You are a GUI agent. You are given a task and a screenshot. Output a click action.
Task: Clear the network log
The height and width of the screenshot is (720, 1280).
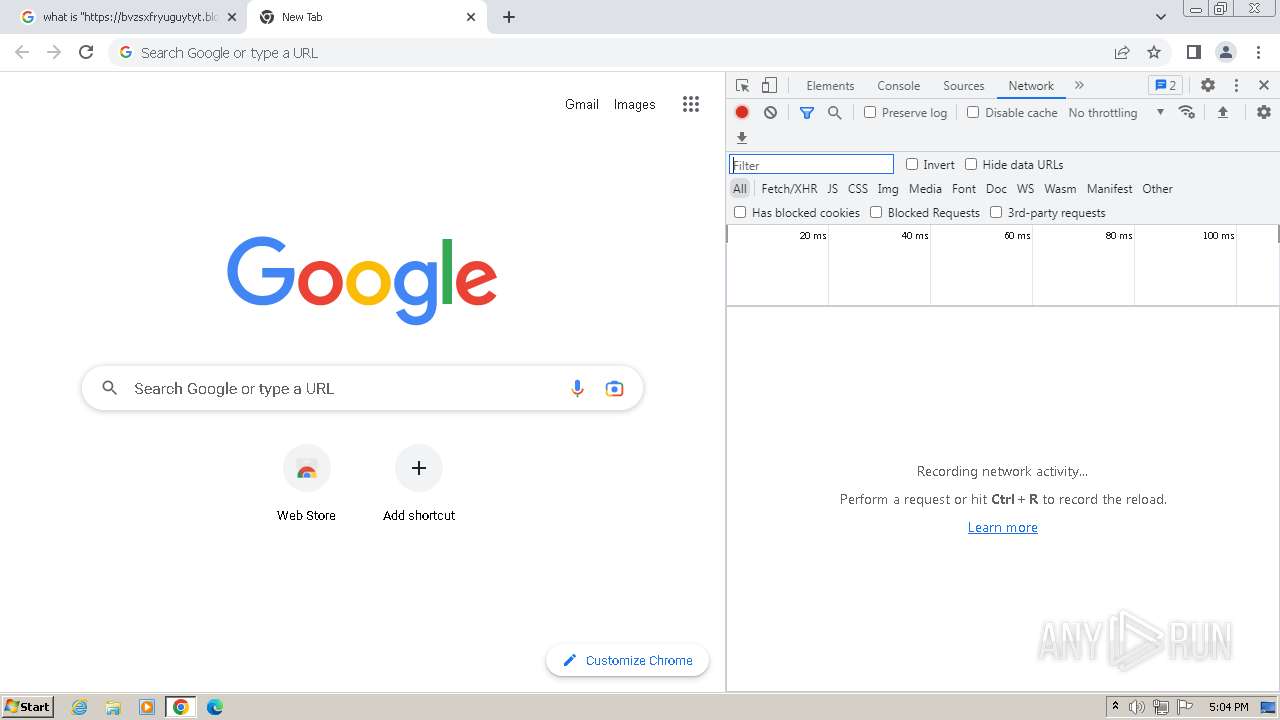point(770,113)
